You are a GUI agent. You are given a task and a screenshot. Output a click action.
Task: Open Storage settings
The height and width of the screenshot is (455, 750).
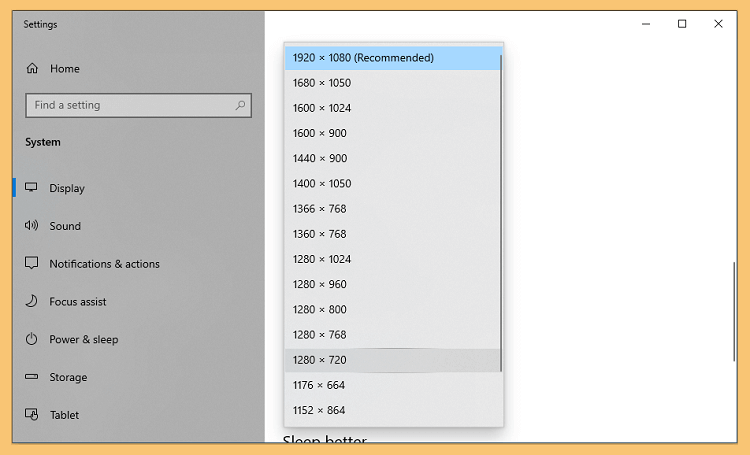point(139,377)
